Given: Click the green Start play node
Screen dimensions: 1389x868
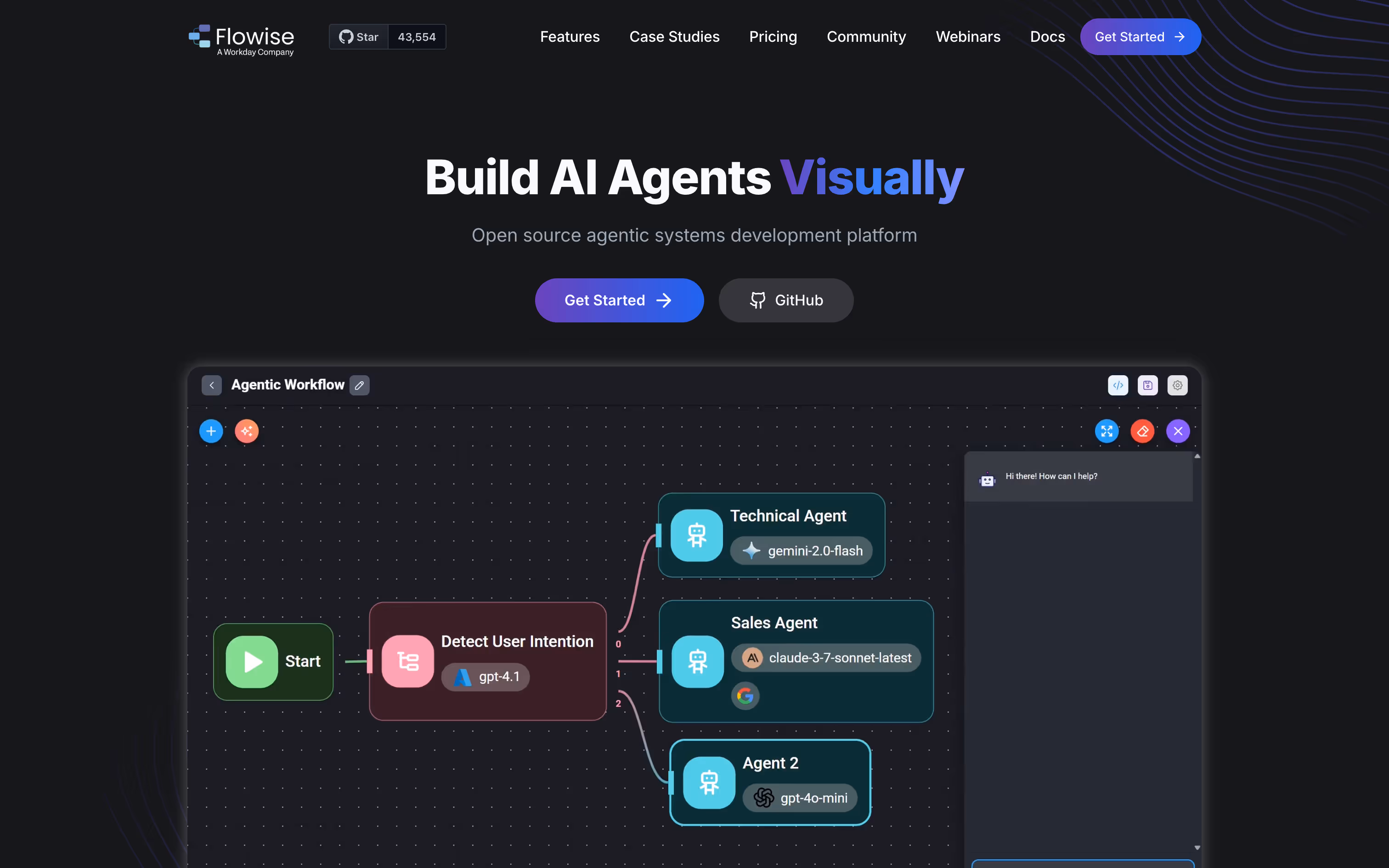Looking at the screenshot, I should point(252,661).
